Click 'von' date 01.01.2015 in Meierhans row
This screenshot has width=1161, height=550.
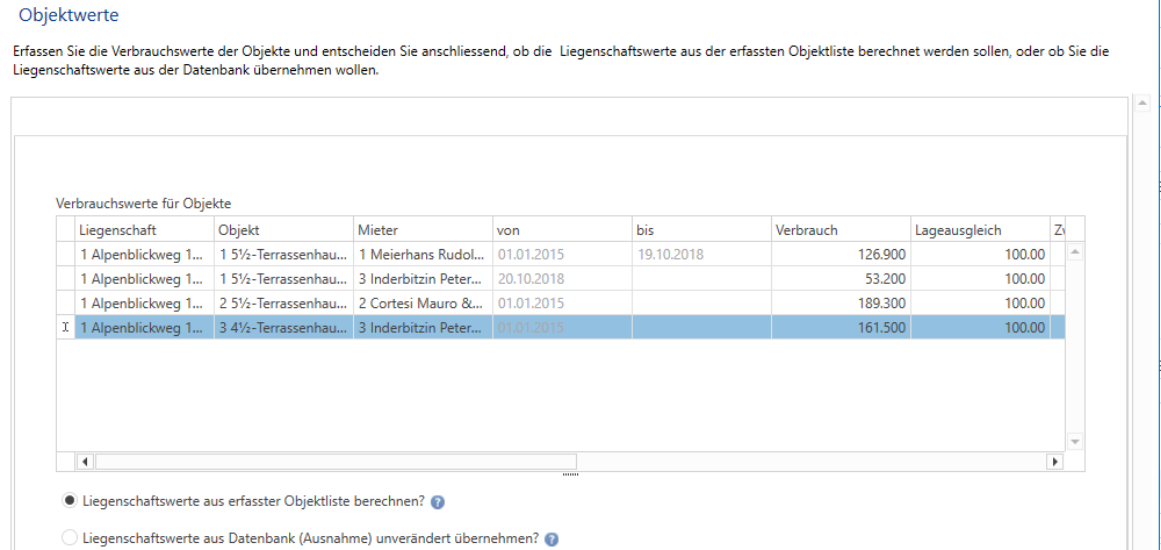click(x=562, y=255)
